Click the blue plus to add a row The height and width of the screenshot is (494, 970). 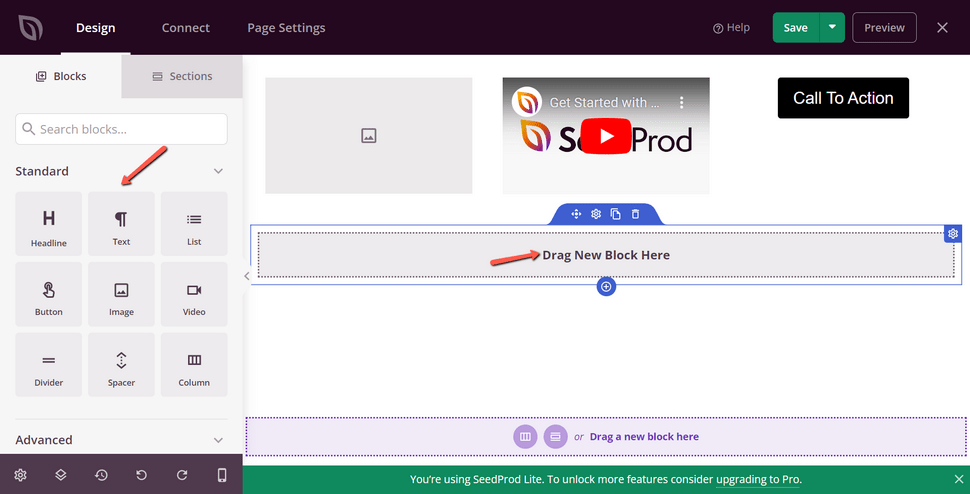pos(606,287)
